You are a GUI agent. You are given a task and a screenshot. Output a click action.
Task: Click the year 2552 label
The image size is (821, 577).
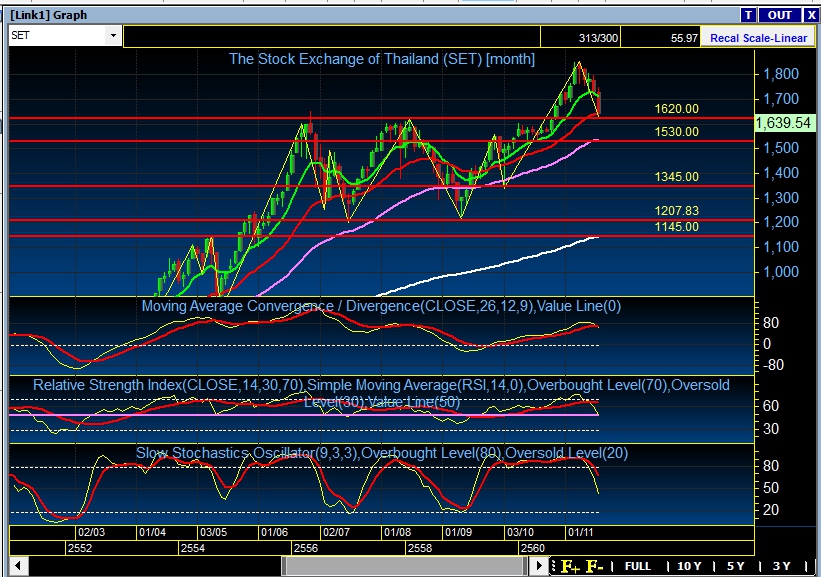80,548
